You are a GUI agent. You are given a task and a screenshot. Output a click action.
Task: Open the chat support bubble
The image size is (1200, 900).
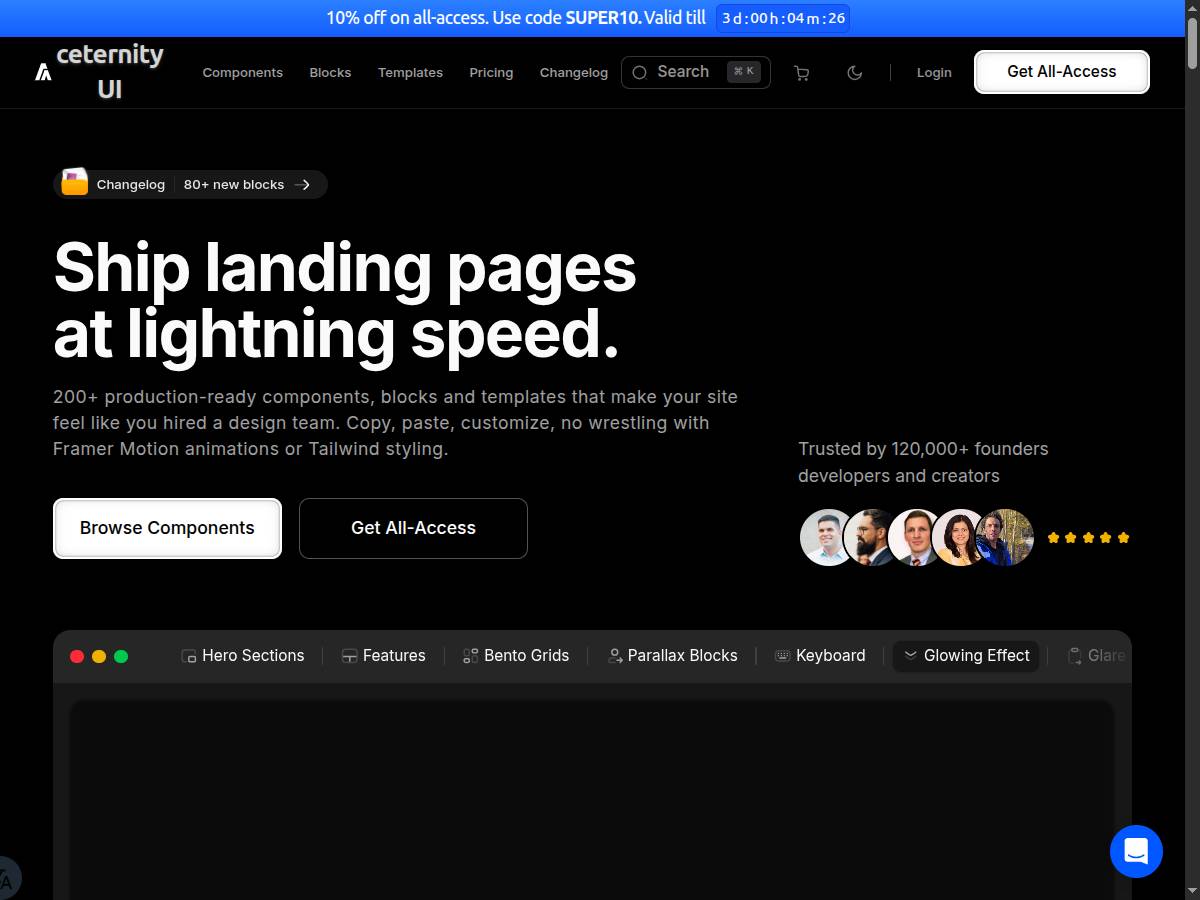coord(1136,852)
